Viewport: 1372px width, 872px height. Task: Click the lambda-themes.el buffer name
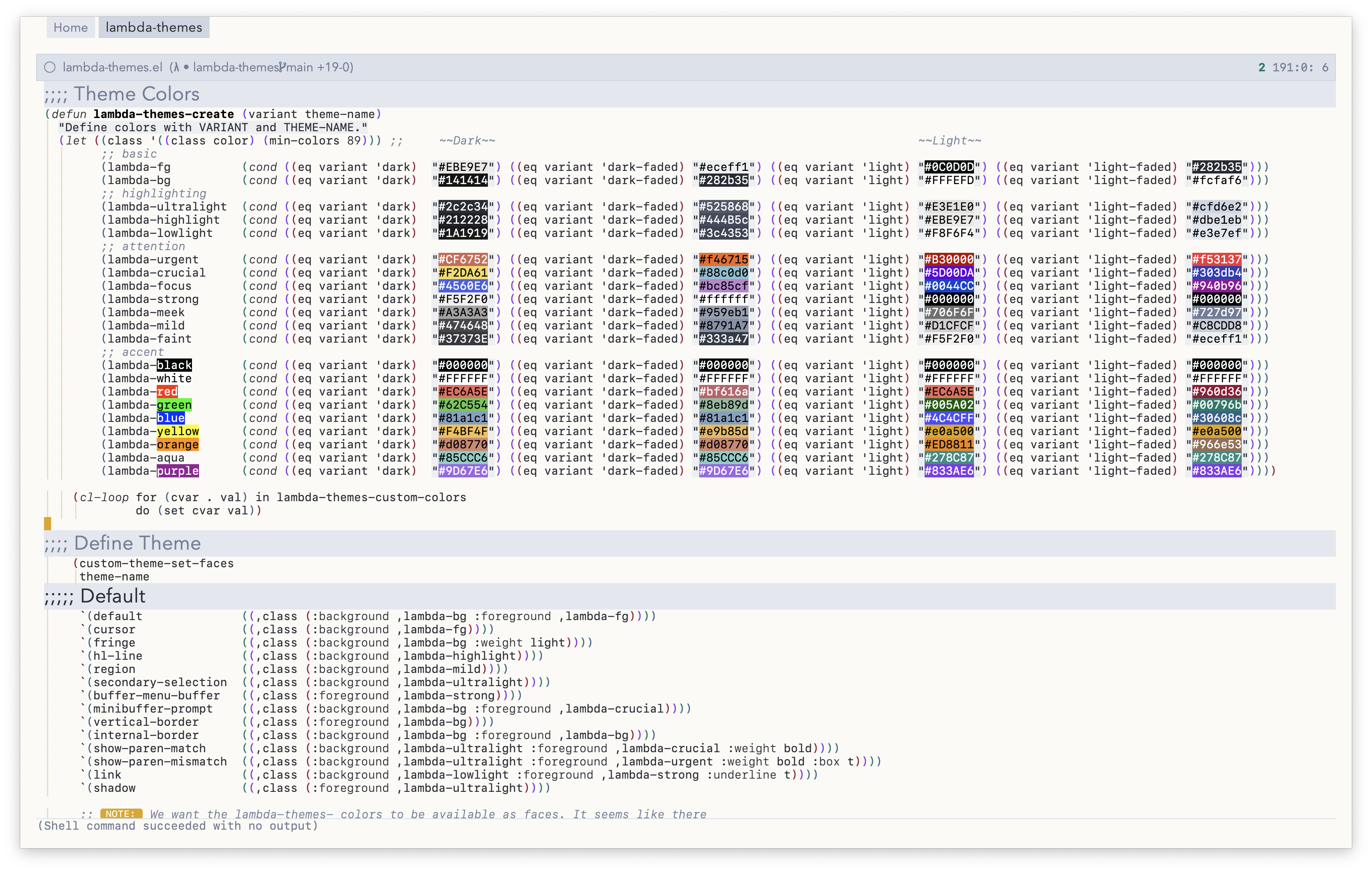tap(112, 67)
